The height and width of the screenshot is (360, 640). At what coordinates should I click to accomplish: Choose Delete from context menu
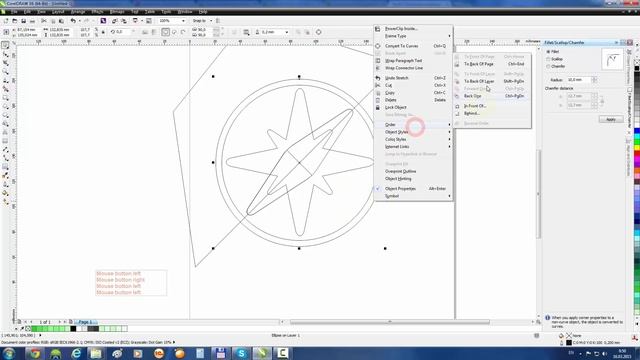click(413, 100)
